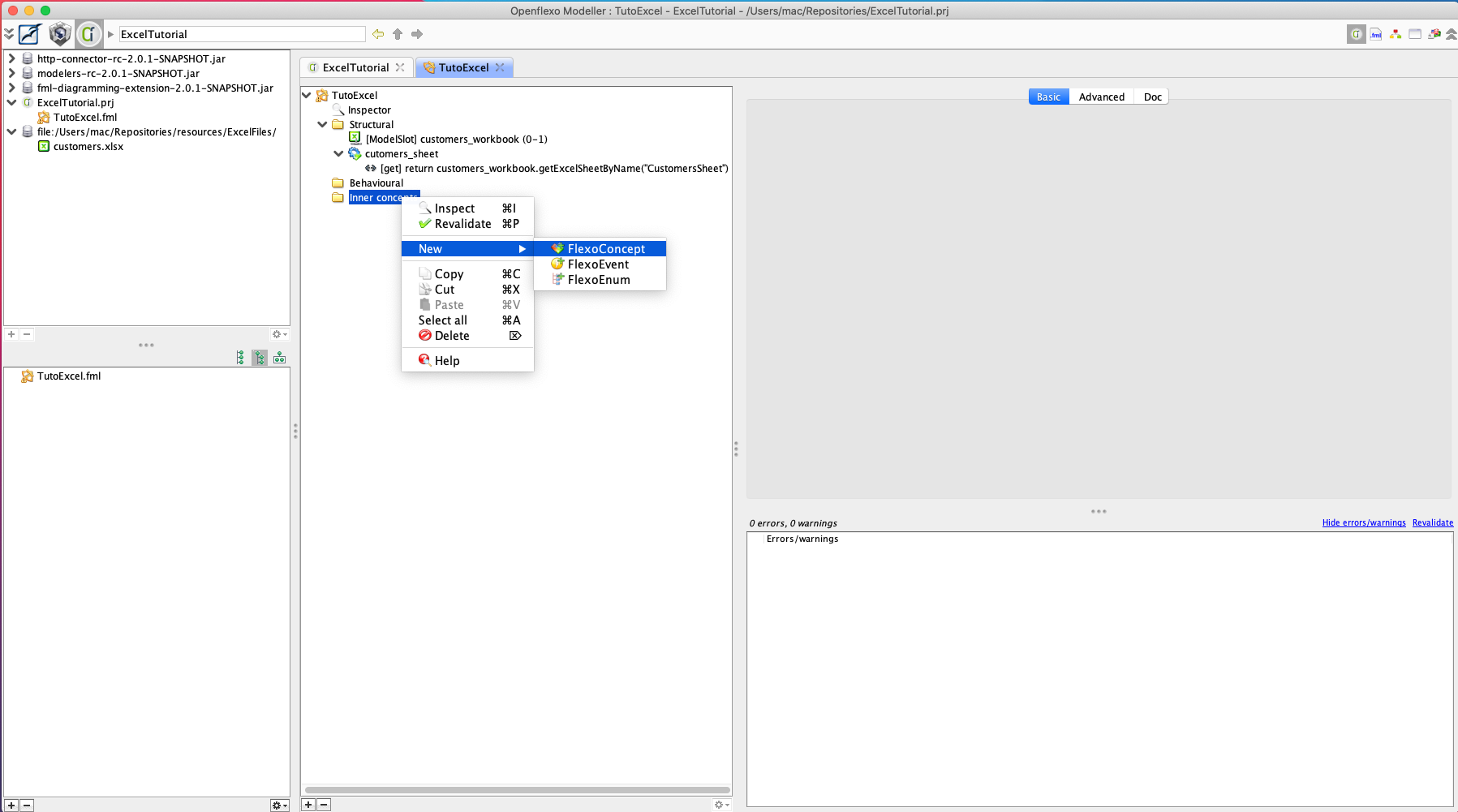Switch to the Doc tab
This screenshot has width=1458, height=812.
(x=1152, y=97)
